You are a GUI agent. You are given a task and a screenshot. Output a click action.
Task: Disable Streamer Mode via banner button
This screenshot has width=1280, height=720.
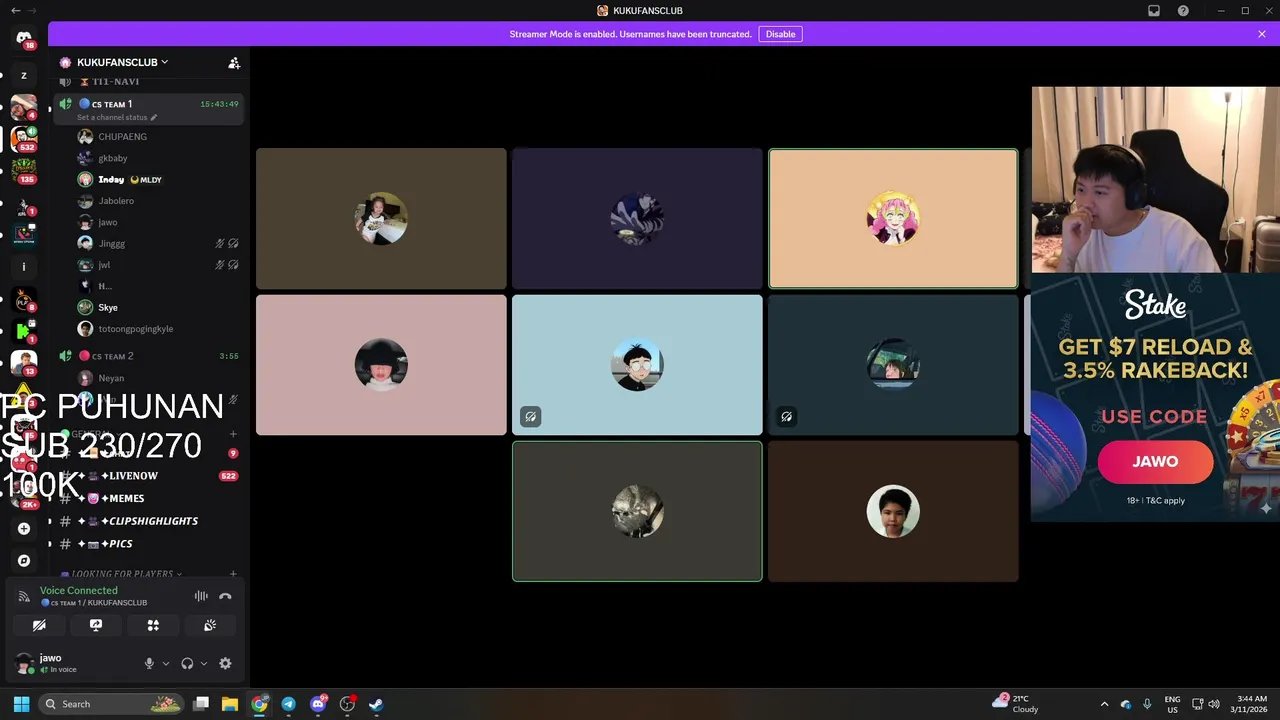coord(780,34)
